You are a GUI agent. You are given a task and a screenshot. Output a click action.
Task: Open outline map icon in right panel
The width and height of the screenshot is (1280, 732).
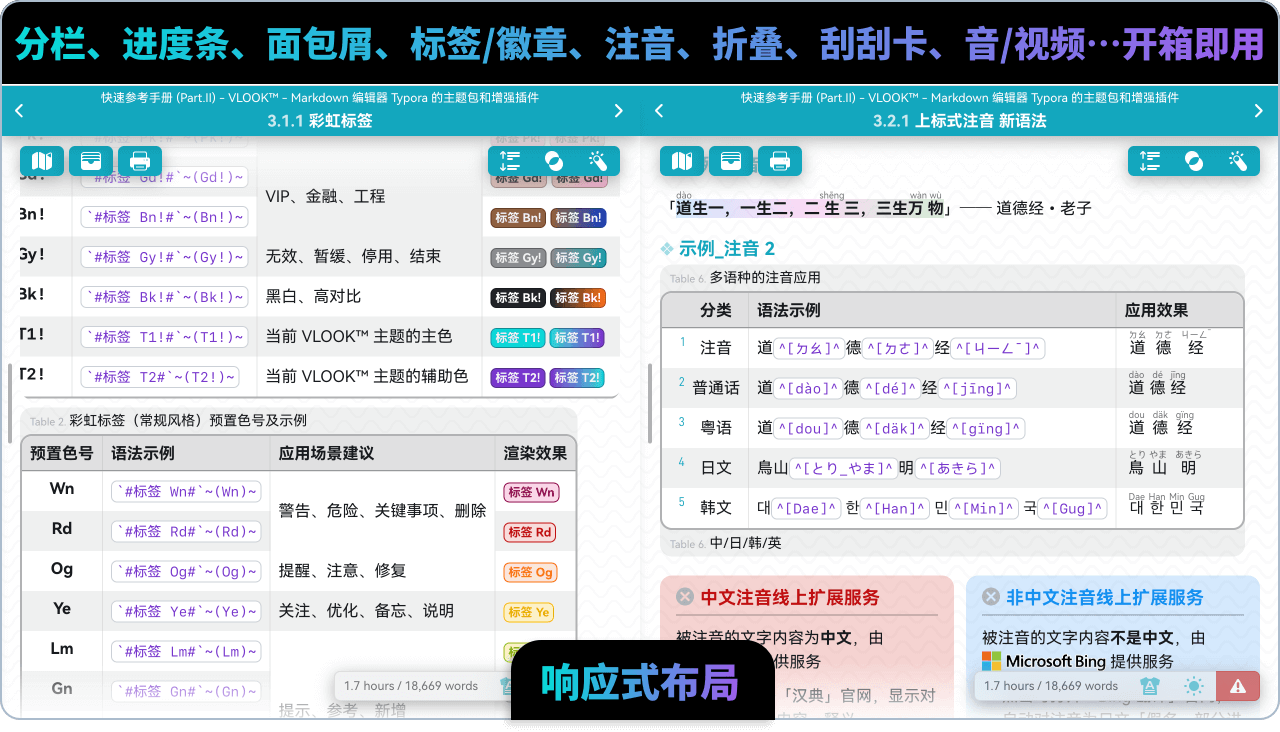[x=682, y=161]
